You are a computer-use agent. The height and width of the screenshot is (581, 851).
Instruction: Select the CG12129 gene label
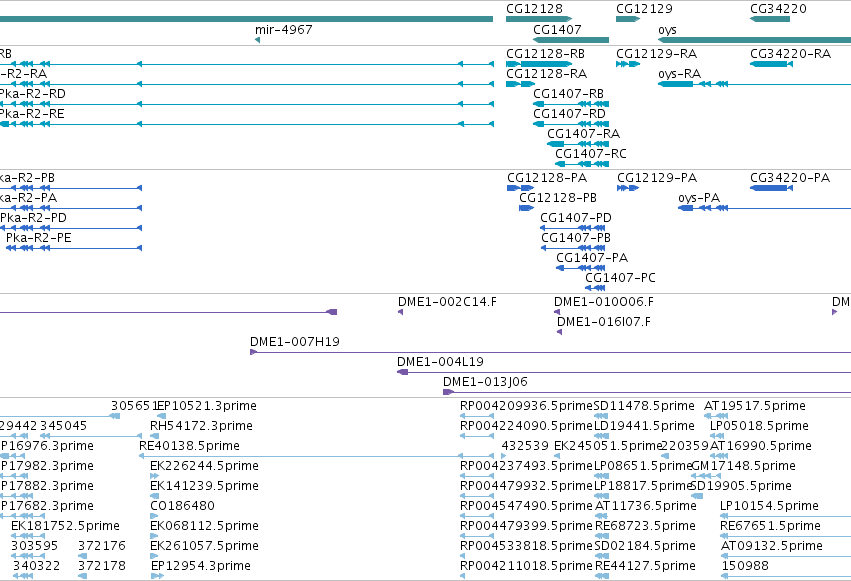click(x=644, y=9)
